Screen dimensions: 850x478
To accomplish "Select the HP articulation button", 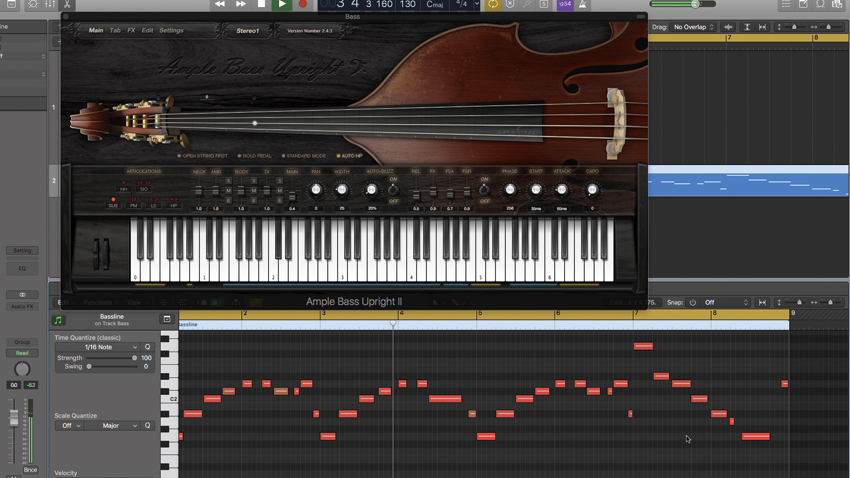I will click(x=173, y=203).
